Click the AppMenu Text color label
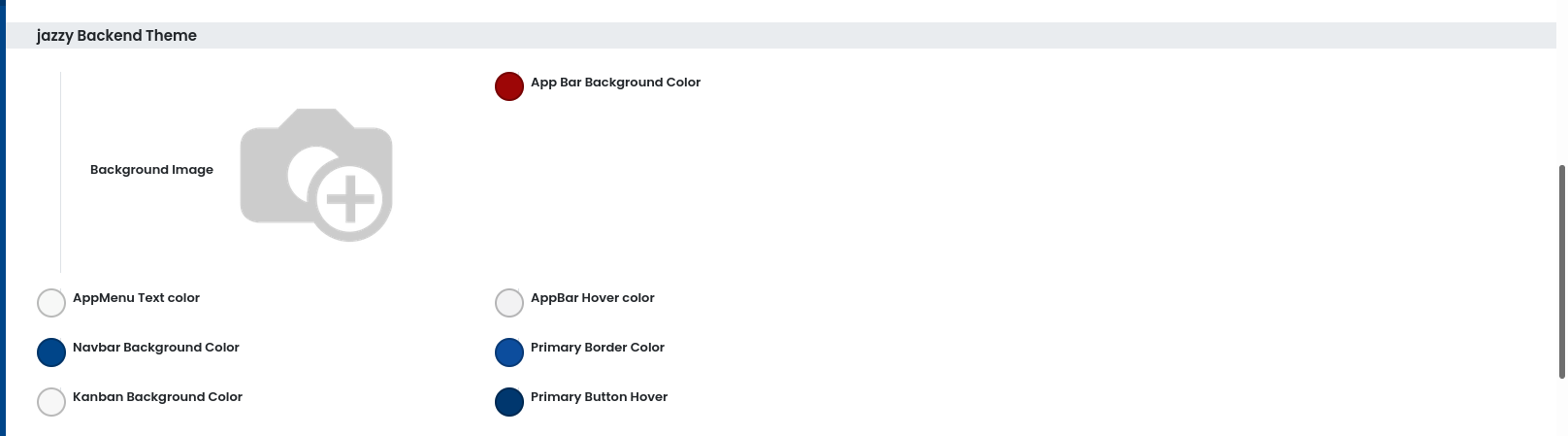 point(136,298)
